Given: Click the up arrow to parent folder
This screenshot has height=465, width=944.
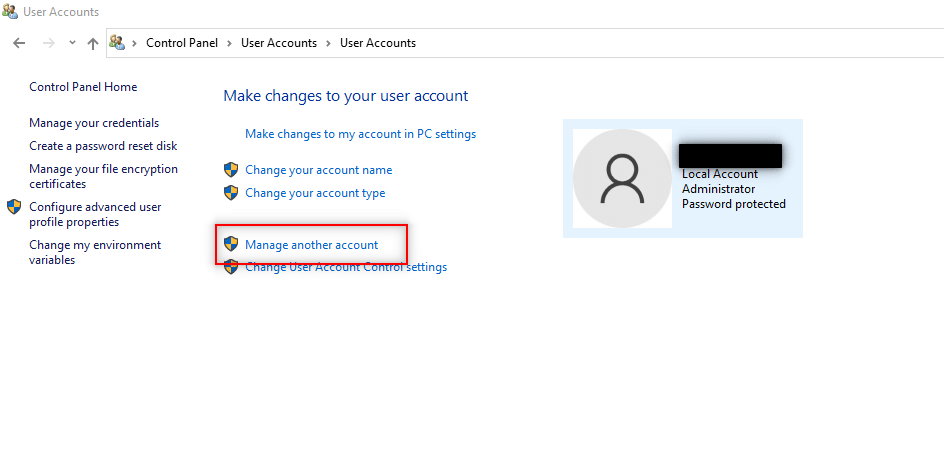Looking at the screenshot, I should [93, 43].
